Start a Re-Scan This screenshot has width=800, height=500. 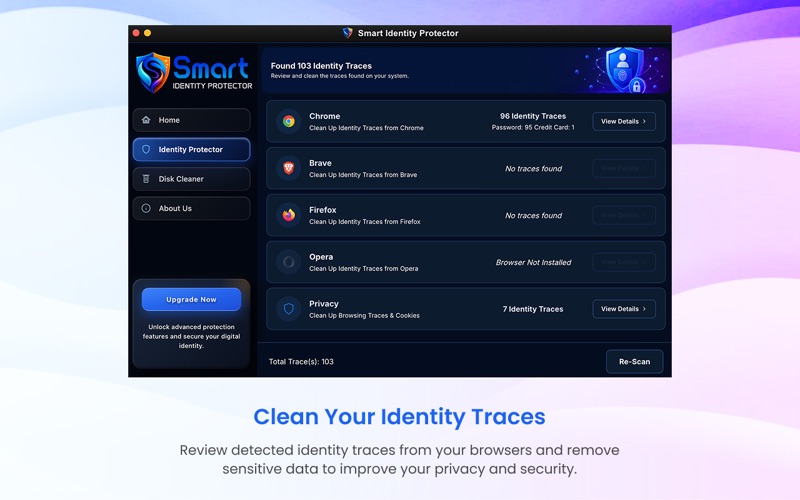click(634, 361)
